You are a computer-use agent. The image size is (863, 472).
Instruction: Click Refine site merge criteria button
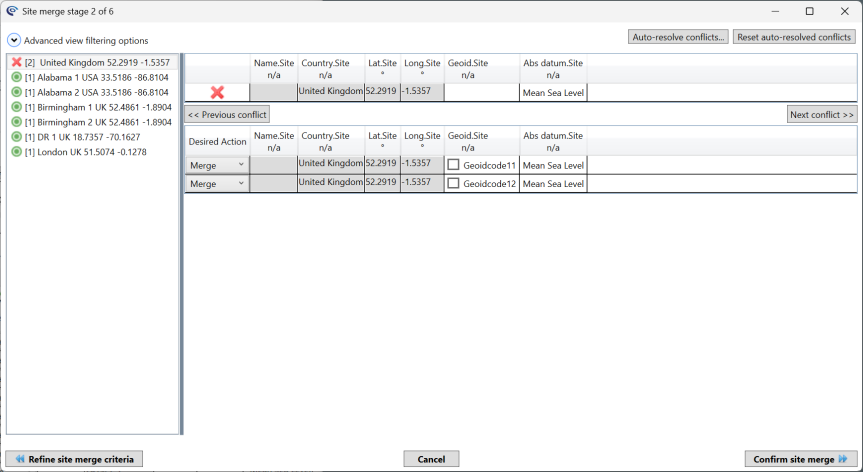pos(74,459)
